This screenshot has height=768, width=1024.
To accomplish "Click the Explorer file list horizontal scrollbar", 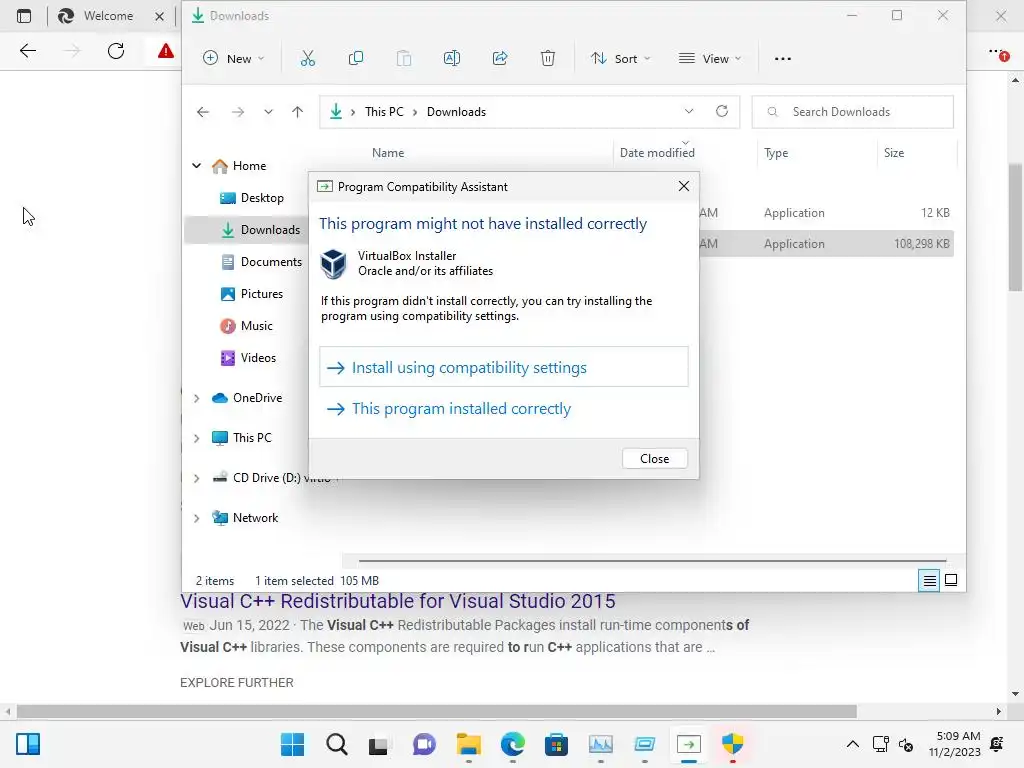I will [652, 560].
